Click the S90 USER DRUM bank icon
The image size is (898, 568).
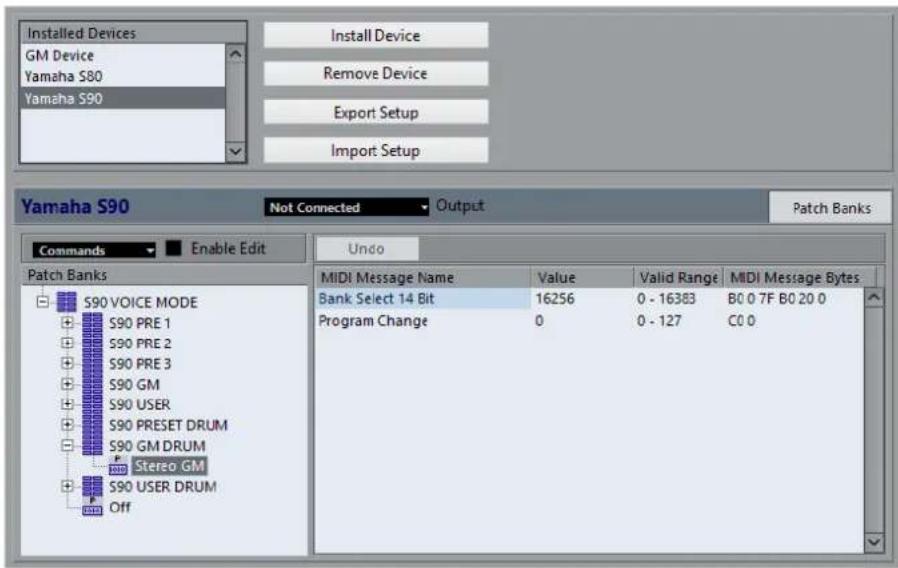[x=92, y=486]
